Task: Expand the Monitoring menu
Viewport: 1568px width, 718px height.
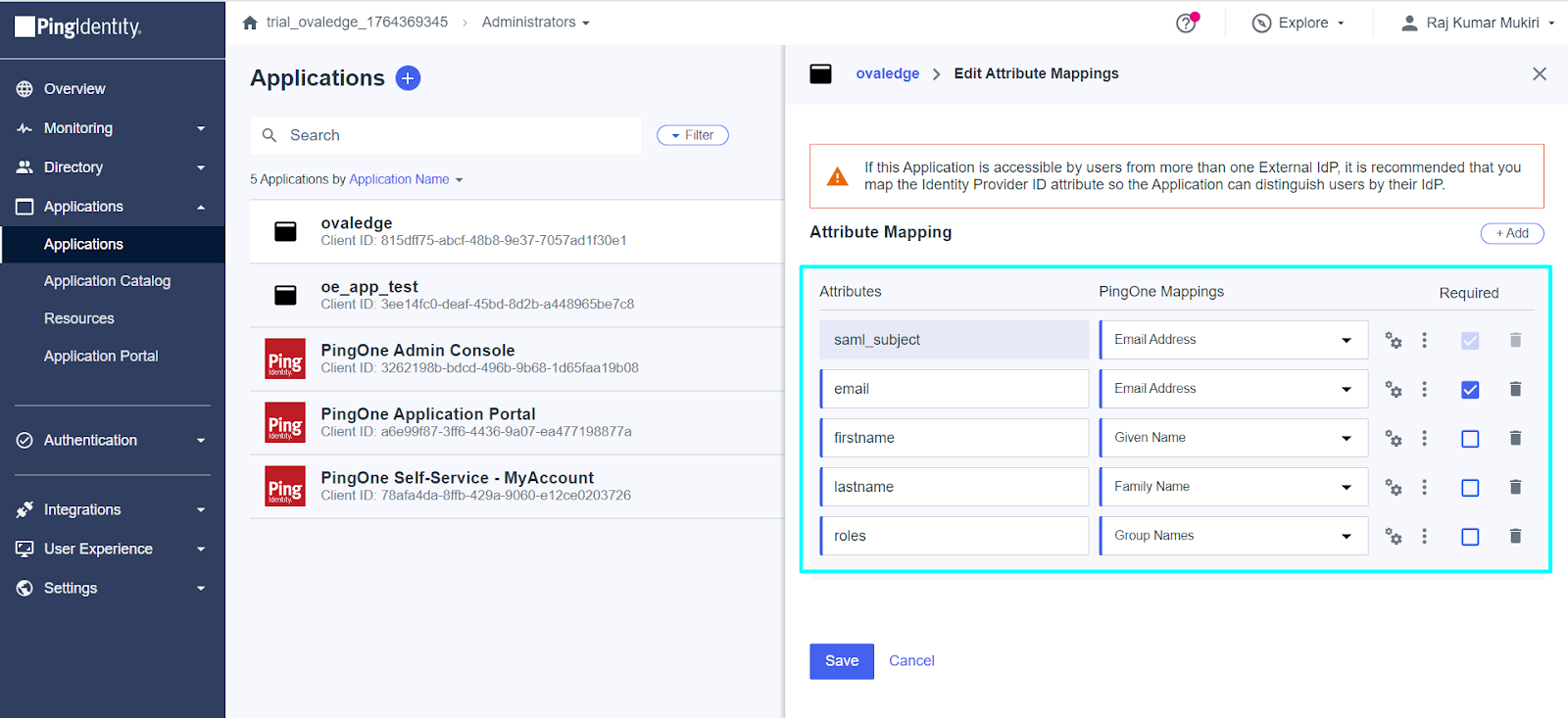Action: [x=113, y=128]
